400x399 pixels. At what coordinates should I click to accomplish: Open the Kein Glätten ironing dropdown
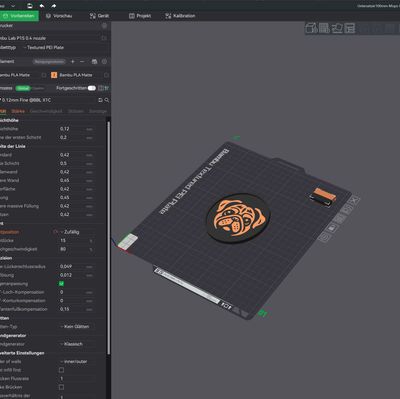point(76,326)
